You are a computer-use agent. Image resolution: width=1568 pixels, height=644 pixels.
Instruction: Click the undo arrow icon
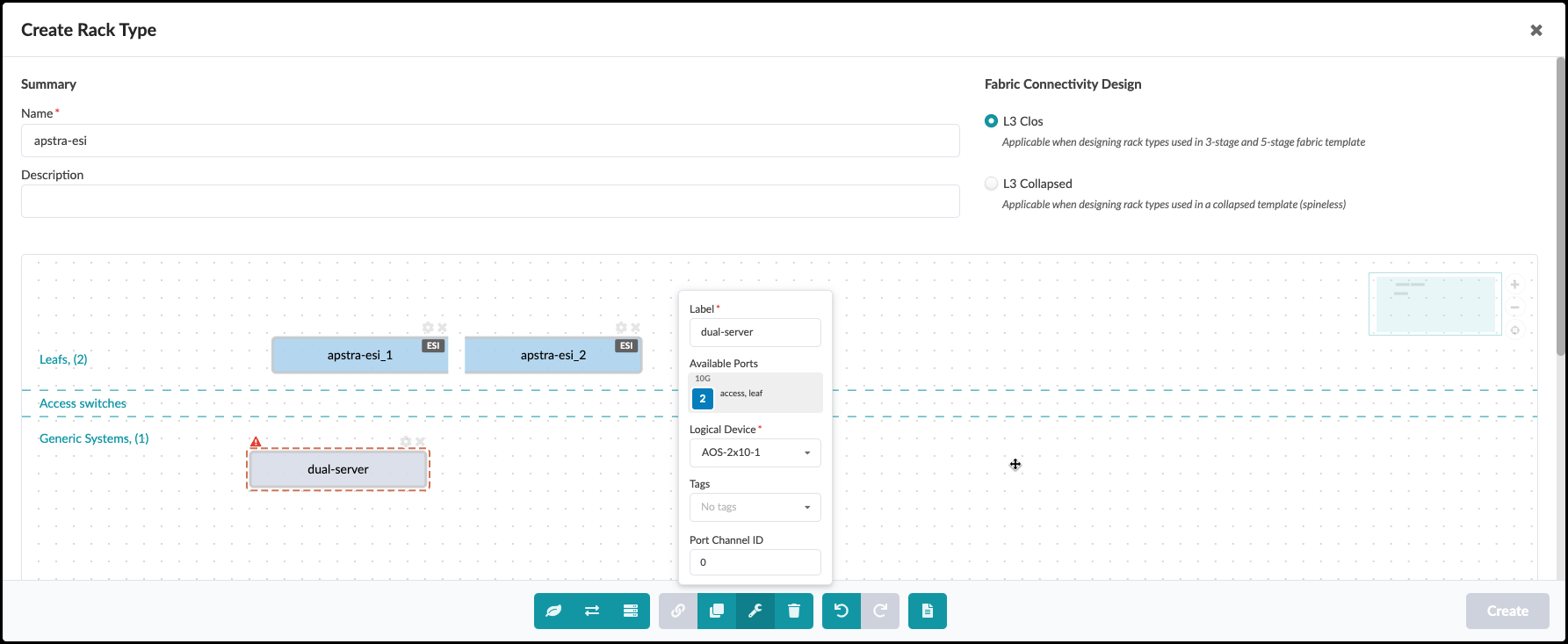[842, 611]
